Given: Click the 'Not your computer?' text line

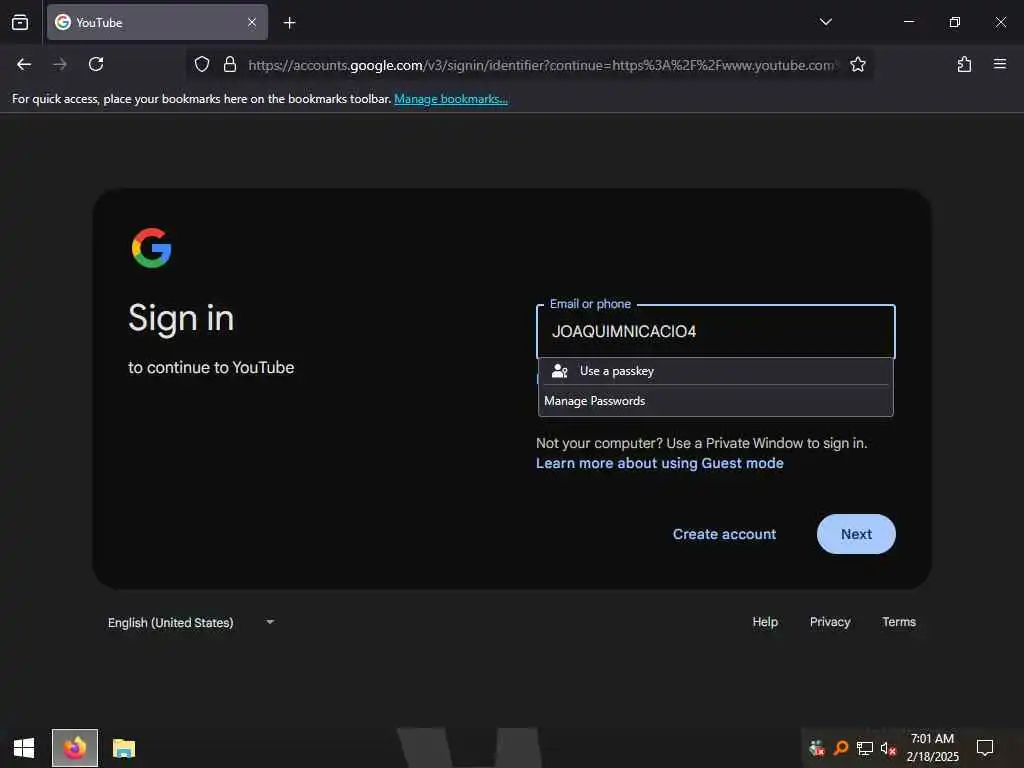Looking at the screenshot, I should 701,443.
